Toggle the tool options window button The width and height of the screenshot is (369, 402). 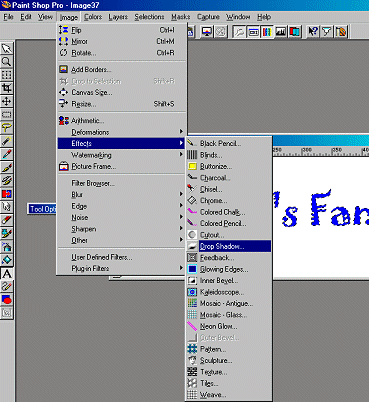[x=253, y=32]
